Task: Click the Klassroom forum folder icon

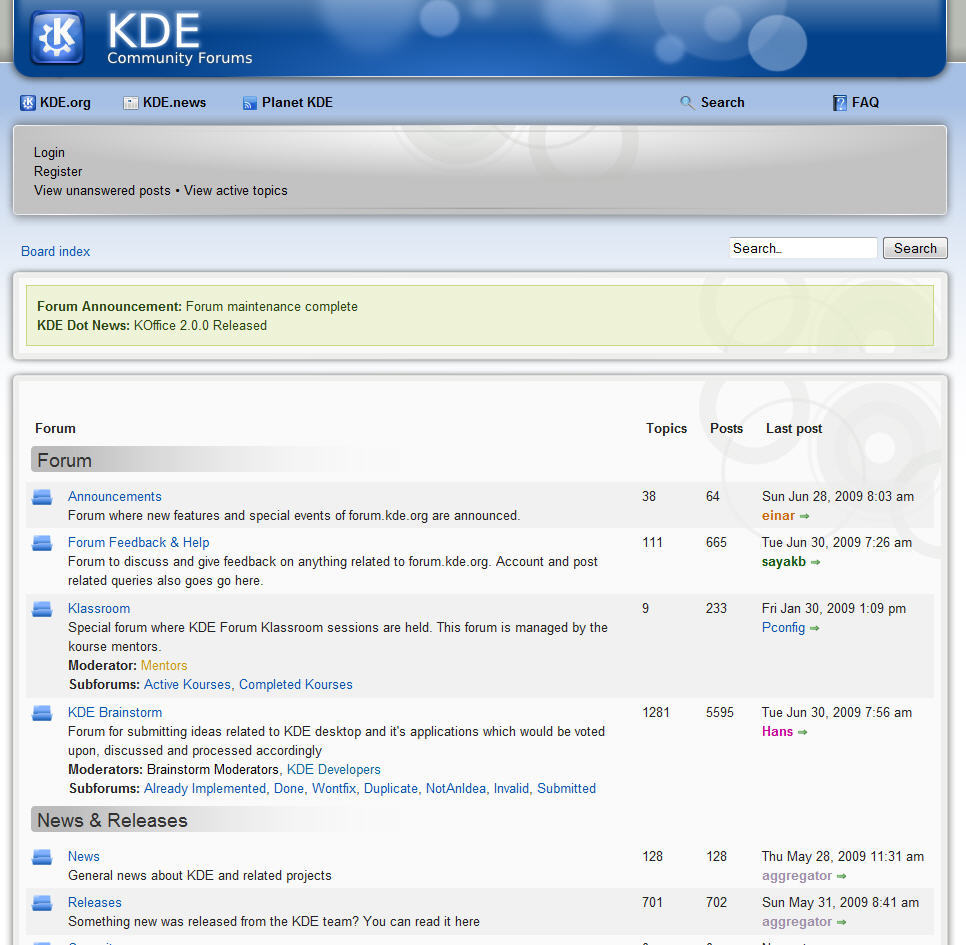Action: (x=42, y=609)
